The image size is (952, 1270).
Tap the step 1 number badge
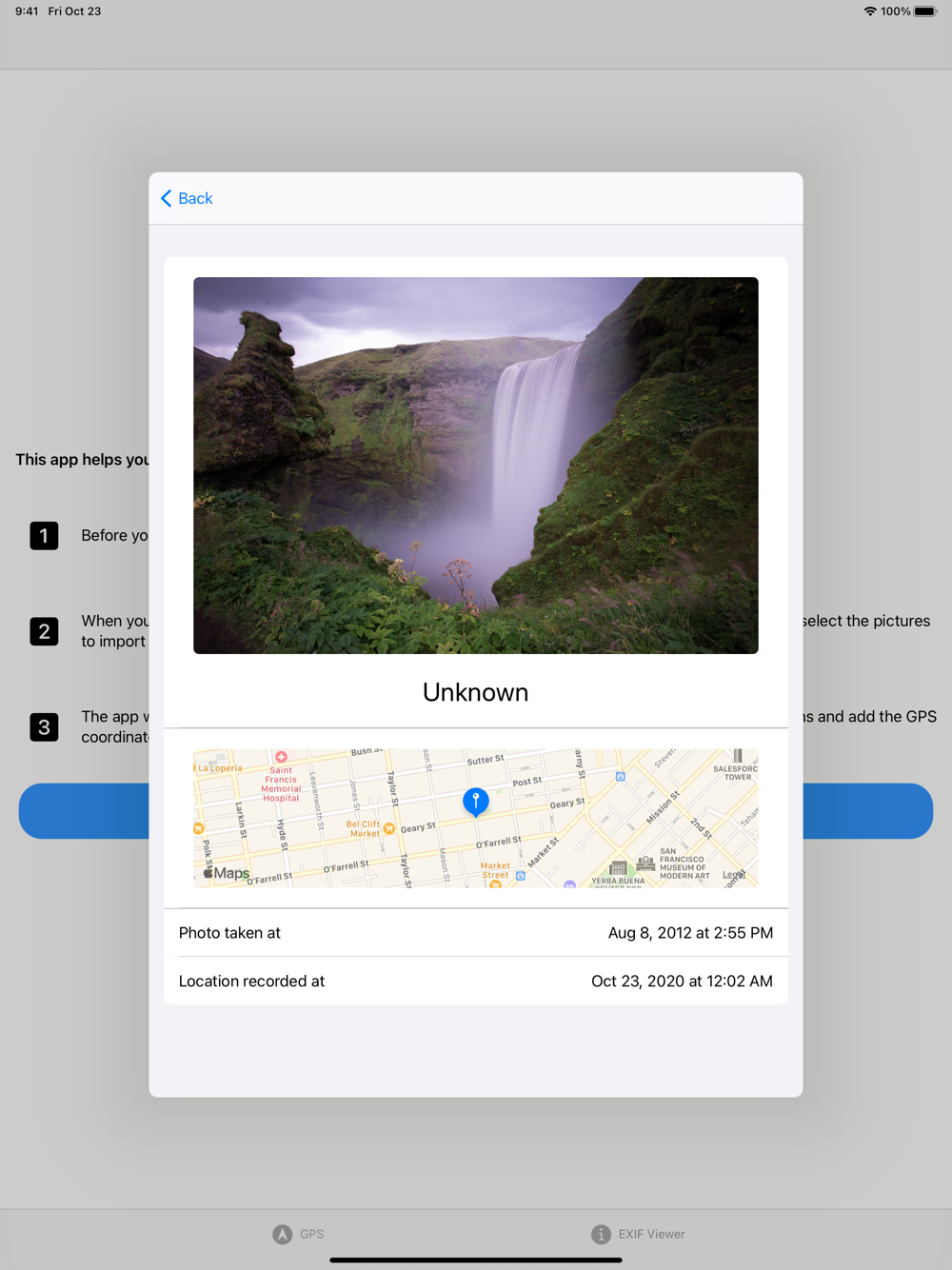coord(44,536)
